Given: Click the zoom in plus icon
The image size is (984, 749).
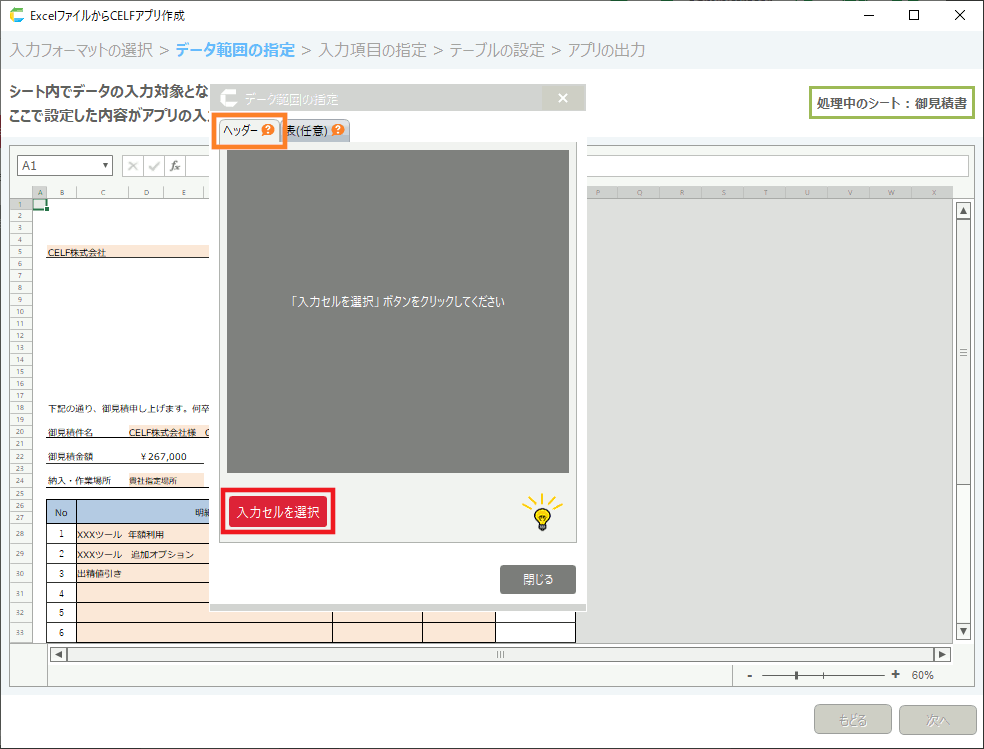Looking at the screenshot, I should 895,675.
